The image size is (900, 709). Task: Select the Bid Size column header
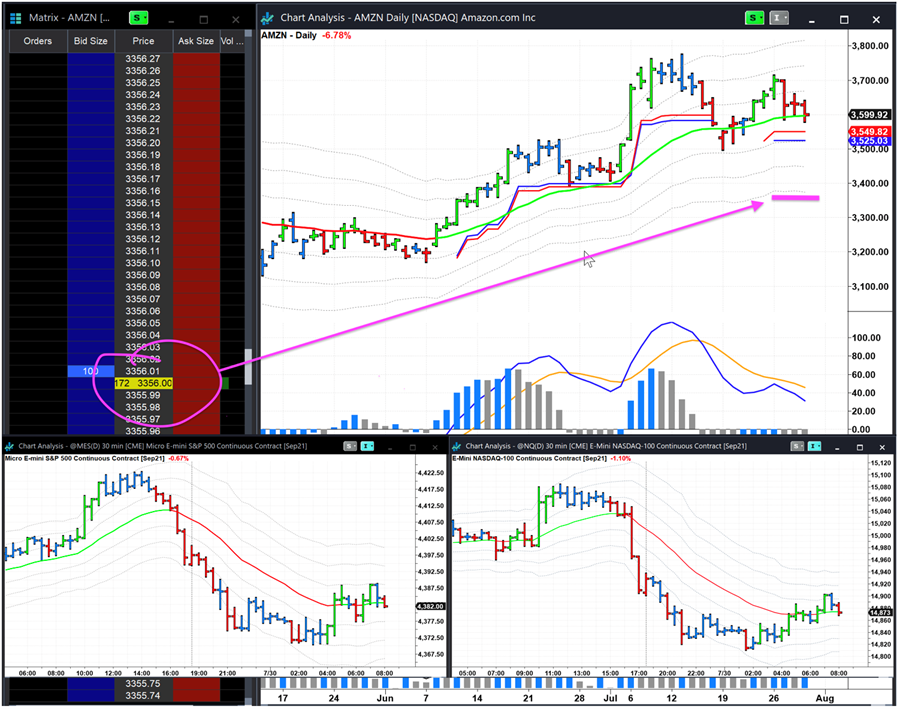click(x=91, y=41)
